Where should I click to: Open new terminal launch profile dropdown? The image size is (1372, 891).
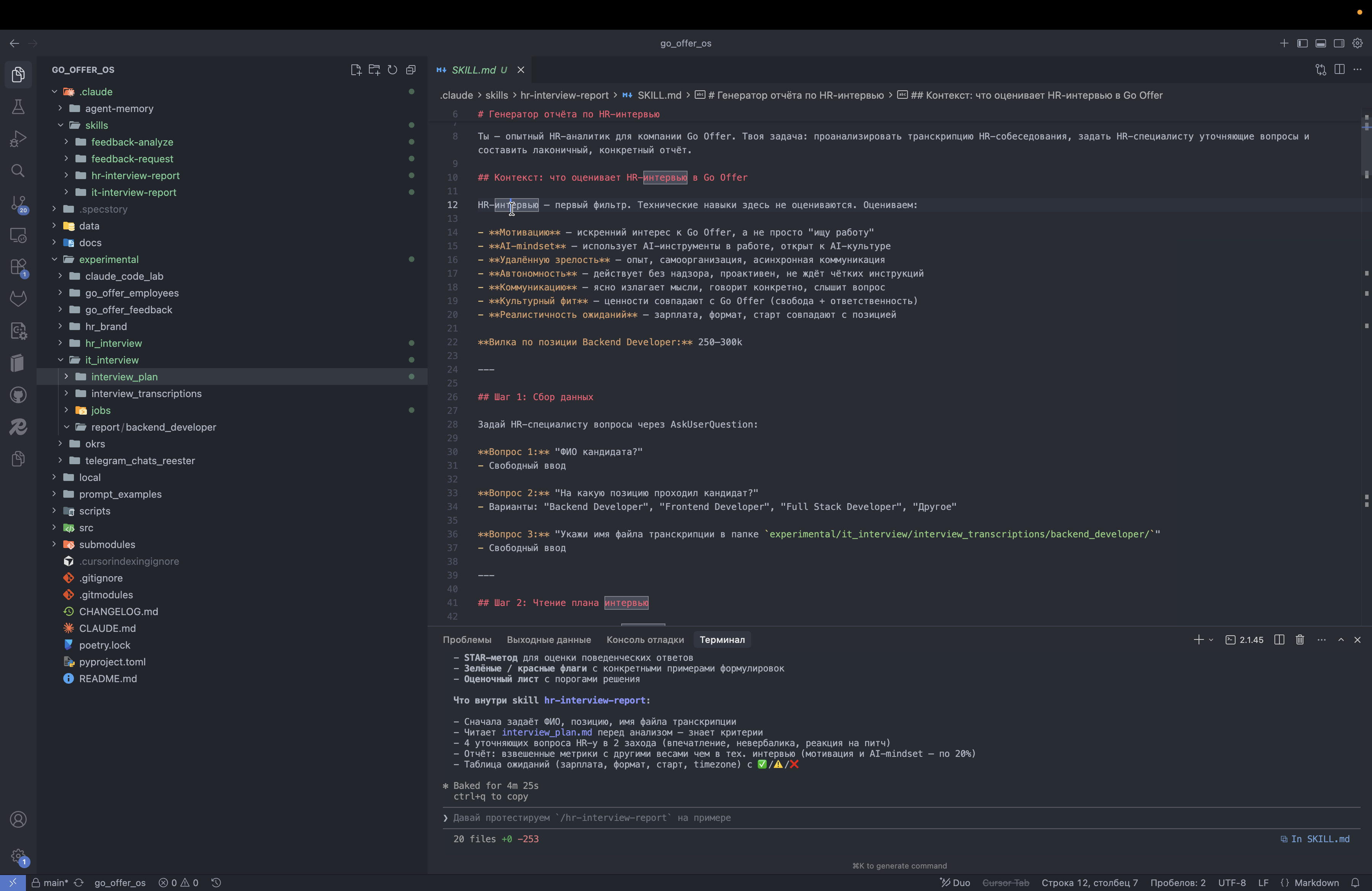1211,640
